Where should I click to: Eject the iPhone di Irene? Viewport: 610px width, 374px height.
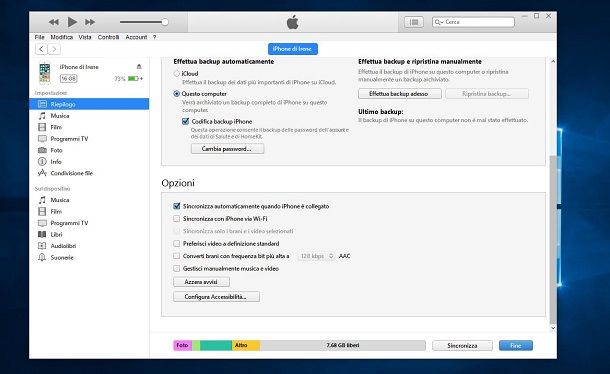(x=139, y=67)
